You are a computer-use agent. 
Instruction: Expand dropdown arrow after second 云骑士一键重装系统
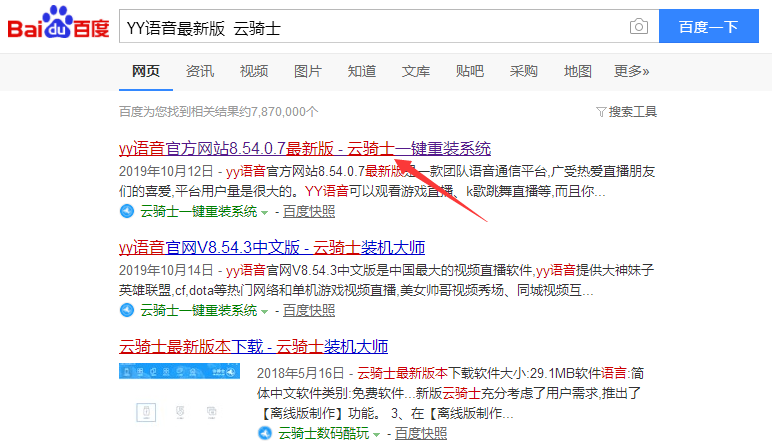264,312
